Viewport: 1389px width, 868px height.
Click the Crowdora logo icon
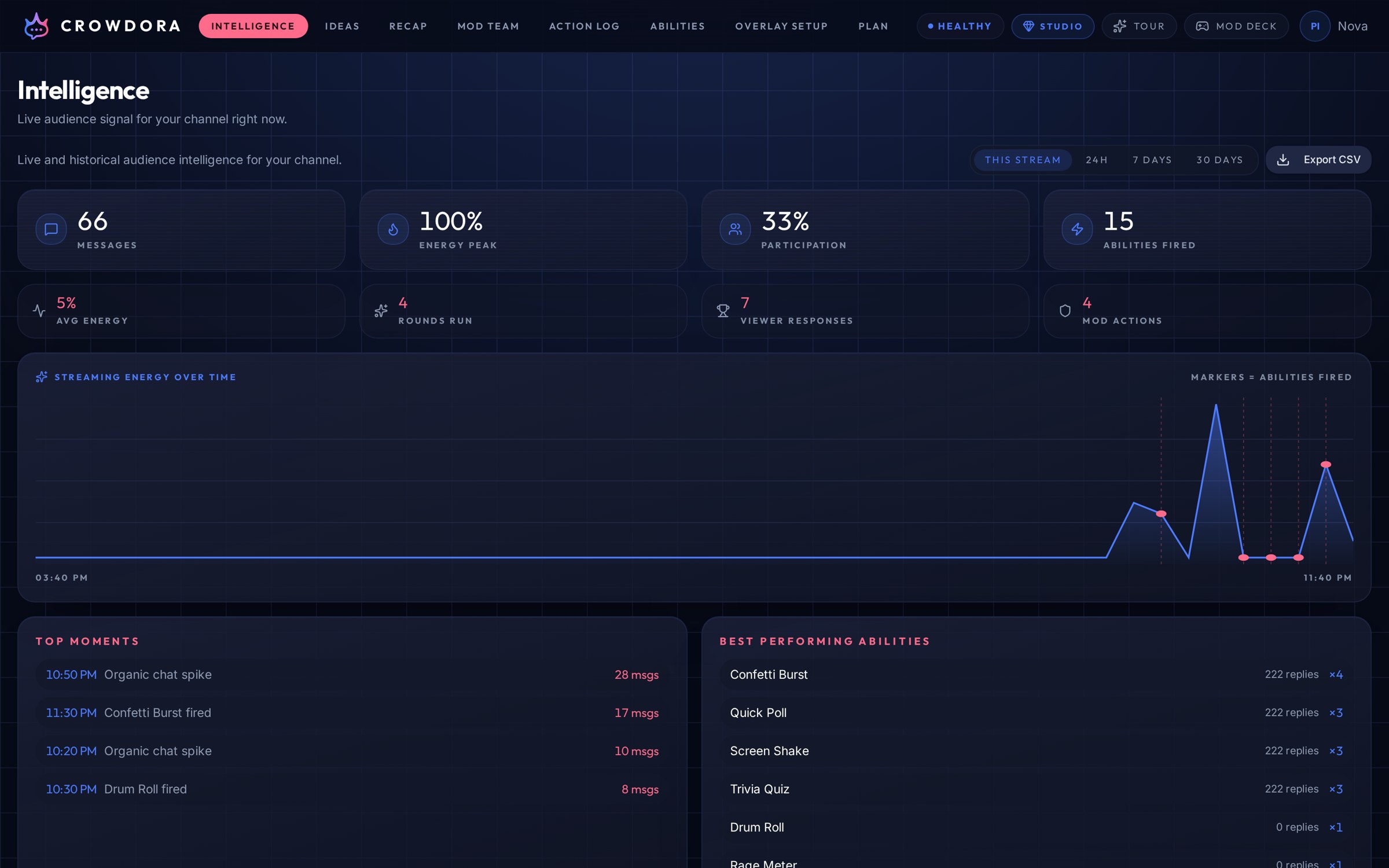tap(36, 26)
